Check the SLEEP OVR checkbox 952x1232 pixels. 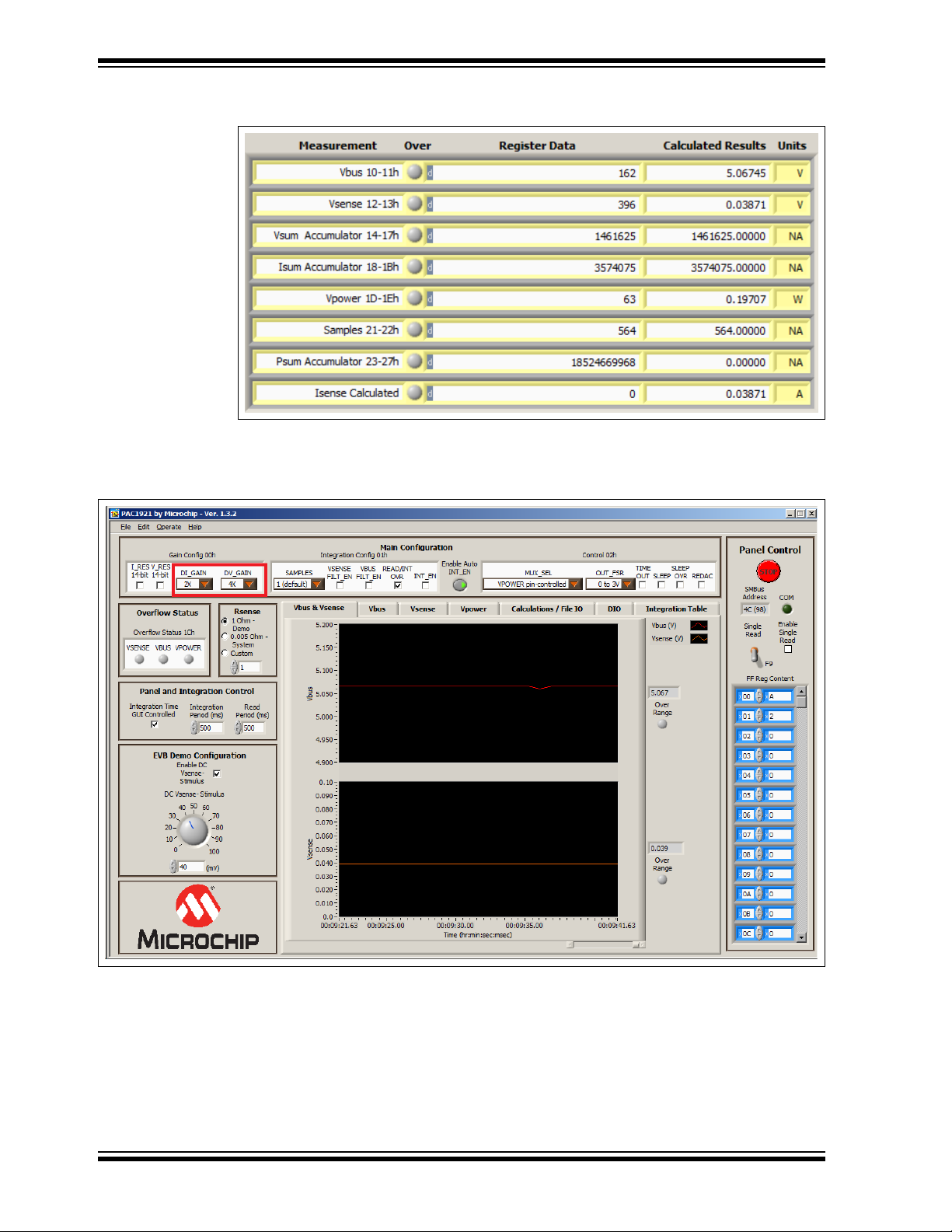point(680,585)
